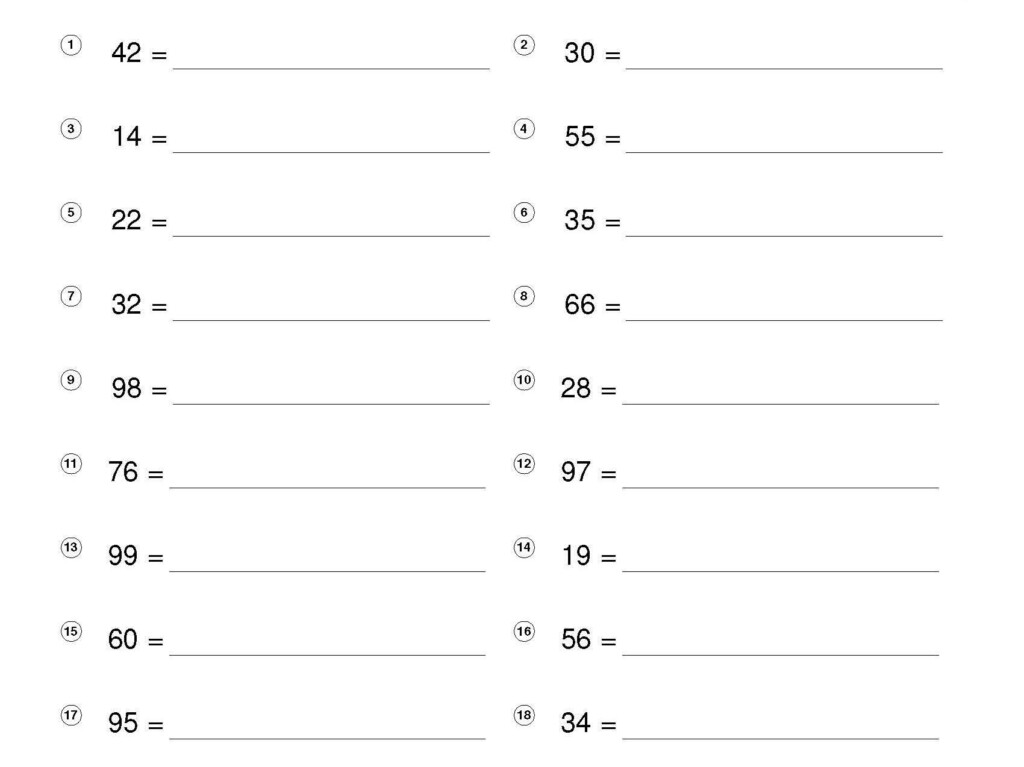
Task: Click the answer blank next to 55
Action: point(784,152)
